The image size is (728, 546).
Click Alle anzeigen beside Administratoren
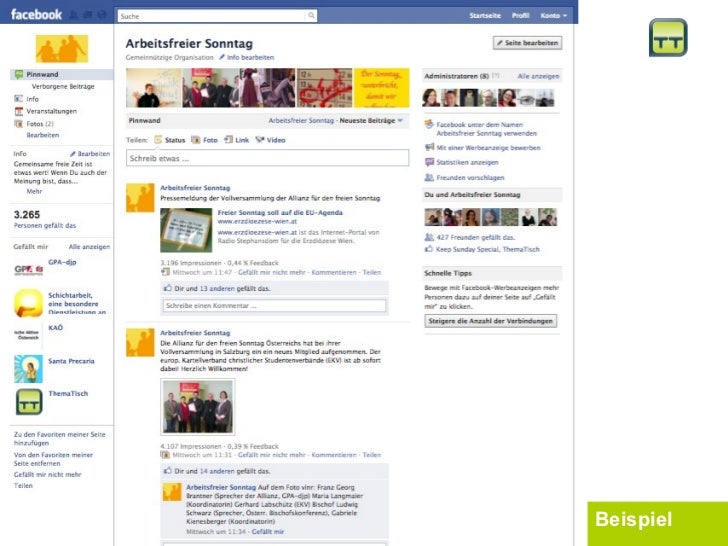[x=539, y=76]
